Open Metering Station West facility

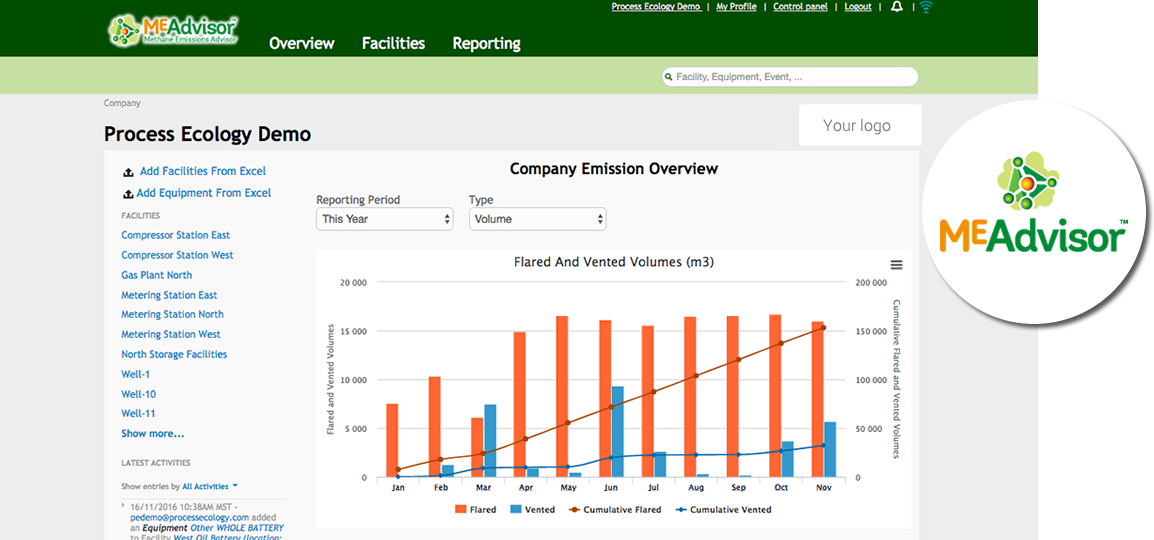point(171,334)
